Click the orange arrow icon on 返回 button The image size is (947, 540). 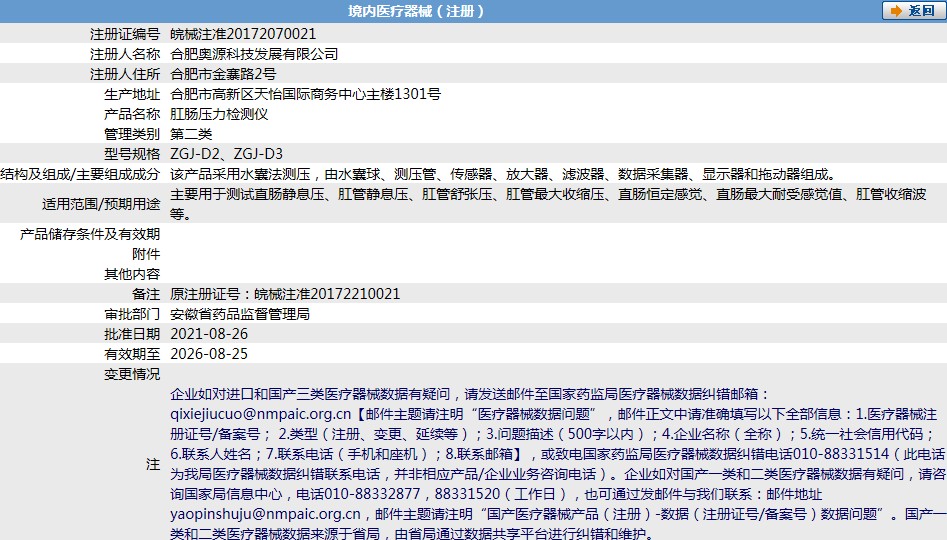tap(896, 11)
